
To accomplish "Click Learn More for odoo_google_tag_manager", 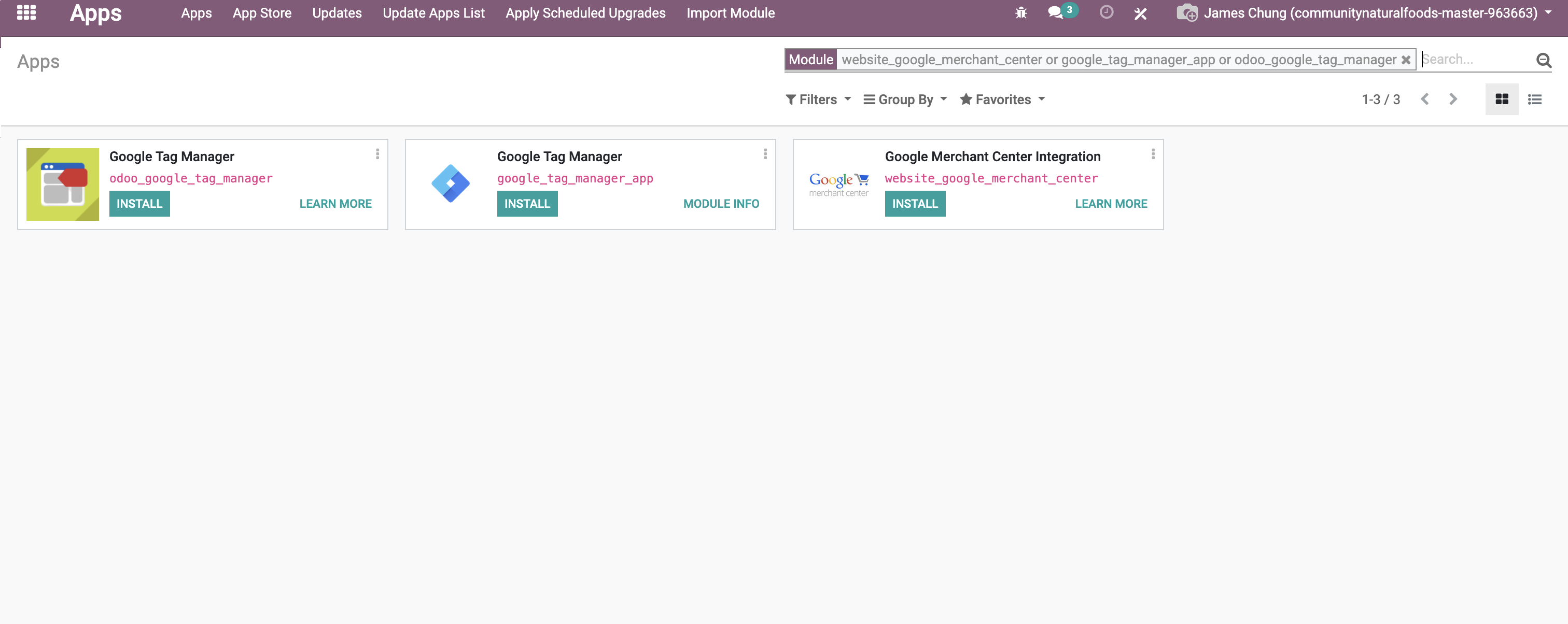I will click(335, 204).
